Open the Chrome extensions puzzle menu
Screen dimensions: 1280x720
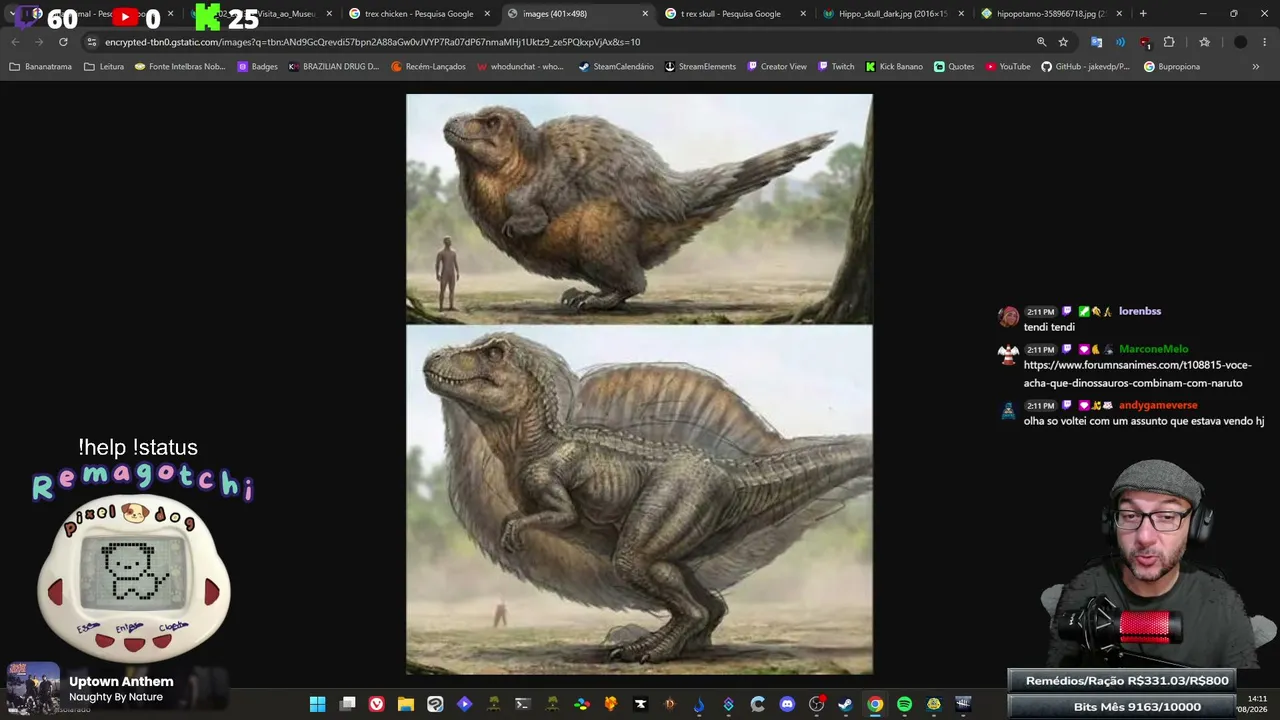(1169, 42)
